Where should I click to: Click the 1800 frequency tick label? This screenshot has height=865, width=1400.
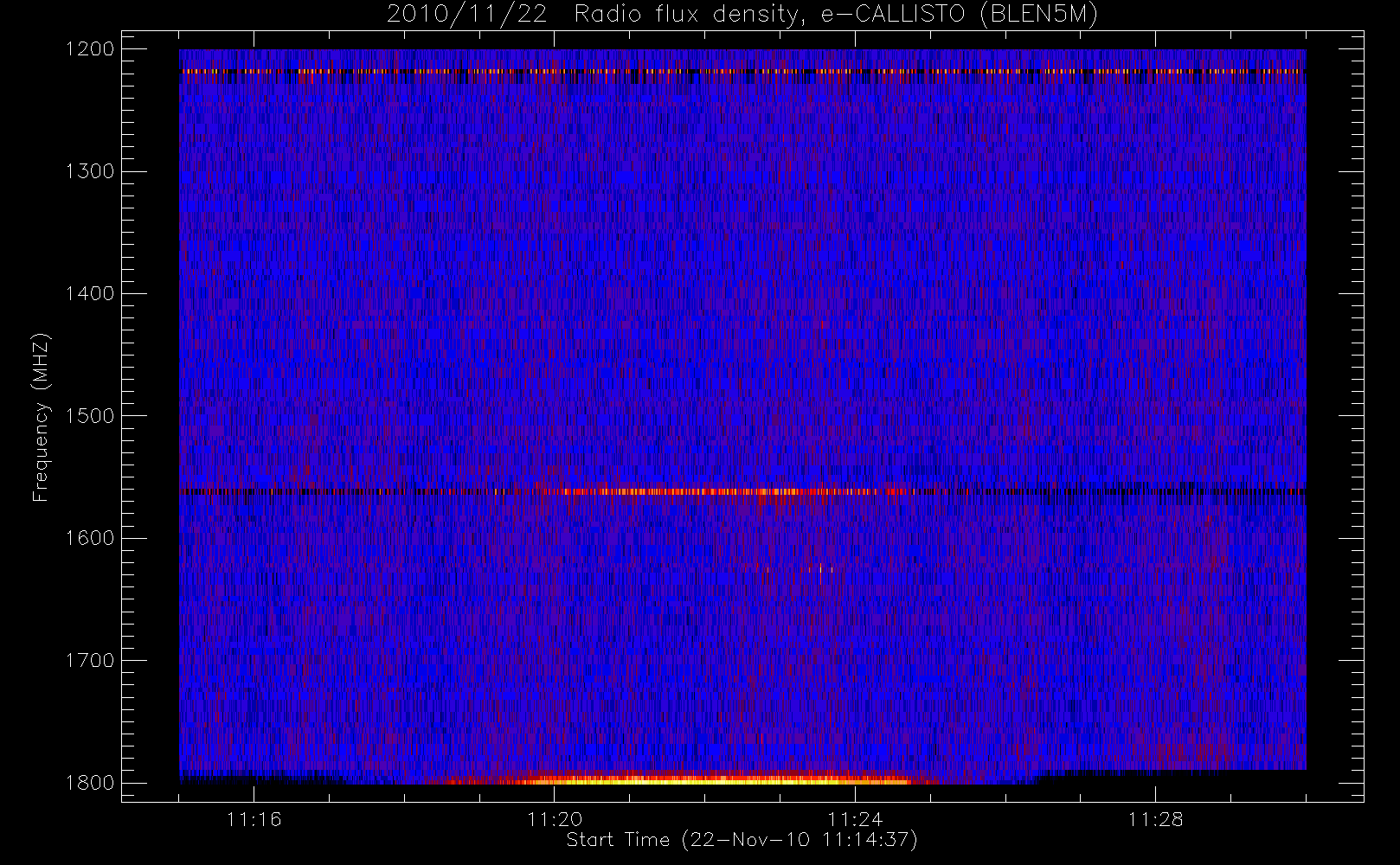click(90, 783)
